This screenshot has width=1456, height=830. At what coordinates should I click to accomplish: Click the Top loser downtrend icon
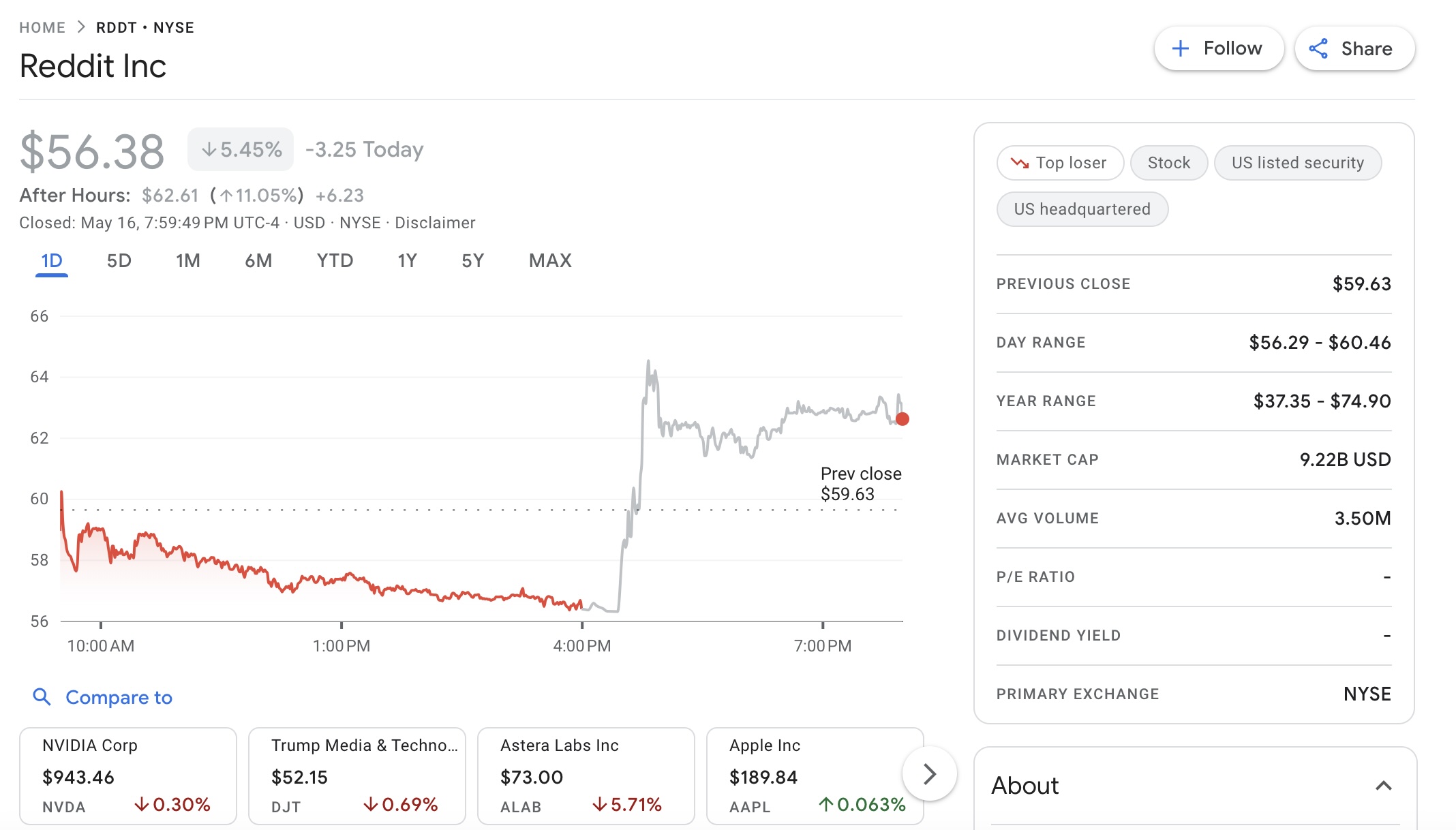1020,163
